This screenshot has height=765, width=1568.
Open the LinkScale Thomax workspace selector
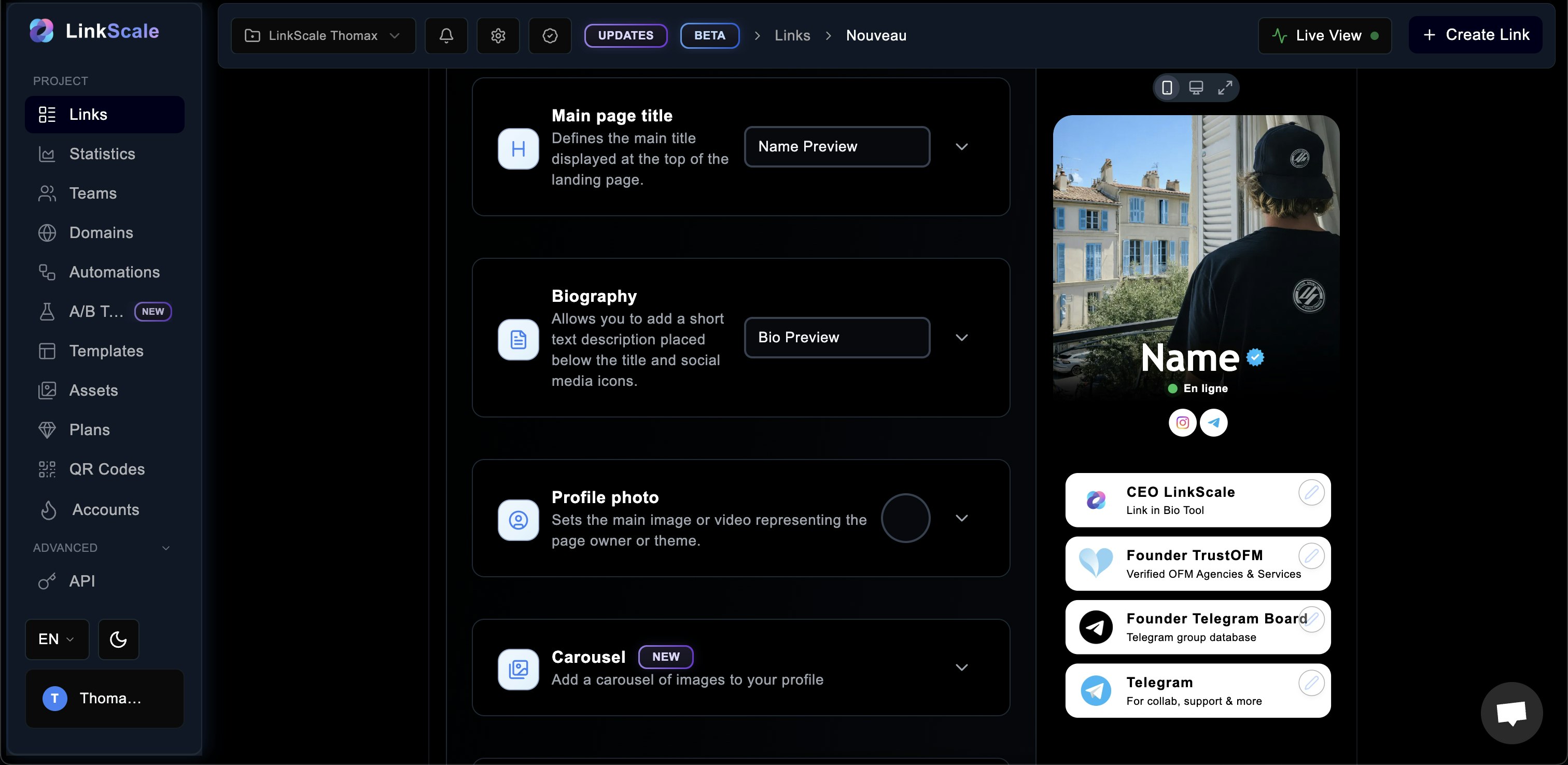pos(323,35)
